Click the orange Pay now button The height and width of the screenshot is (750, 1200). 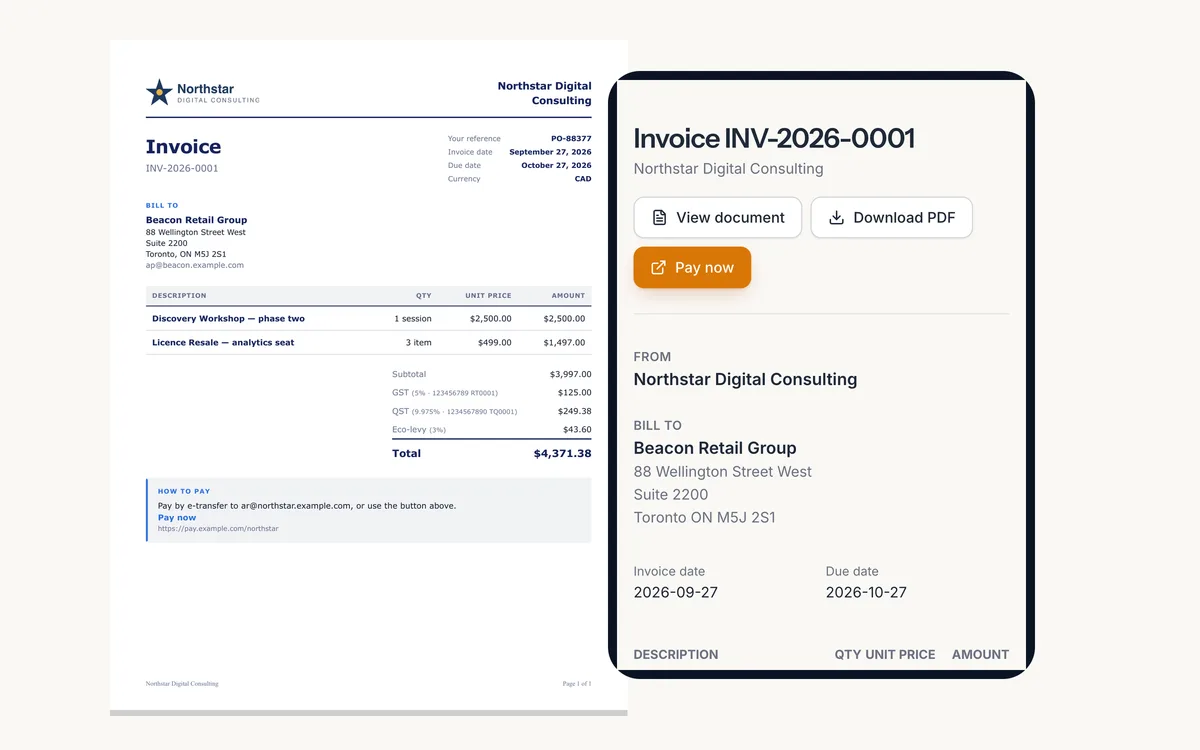[692, 267]
